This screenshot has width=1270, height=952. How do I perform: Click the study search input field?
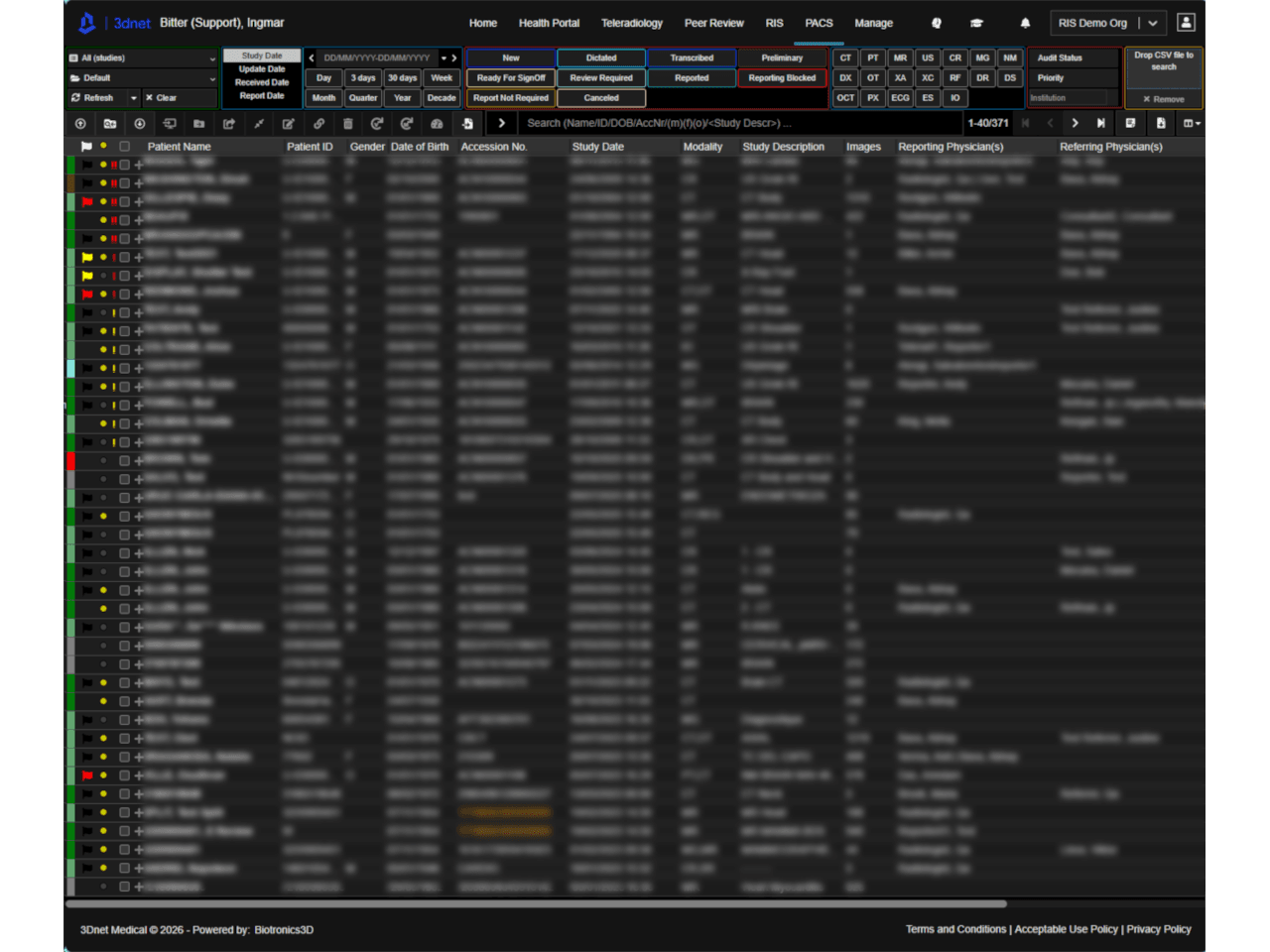tap(739, 123)
